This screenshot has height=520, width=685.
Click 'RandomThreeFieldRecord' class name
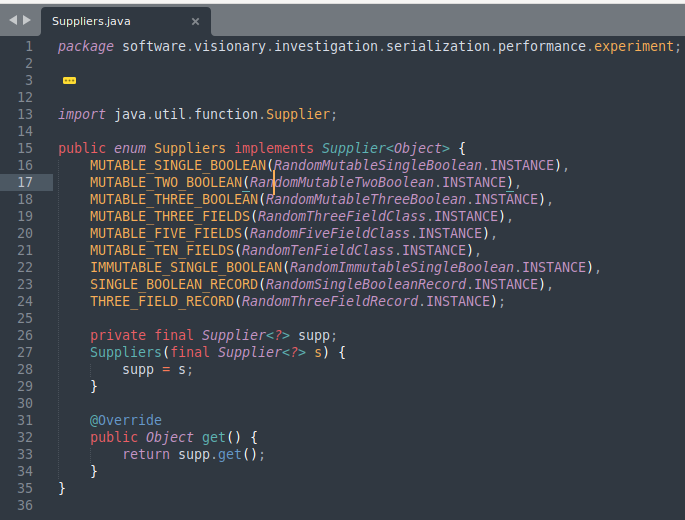pyautogui.click(x=330, y=302)
